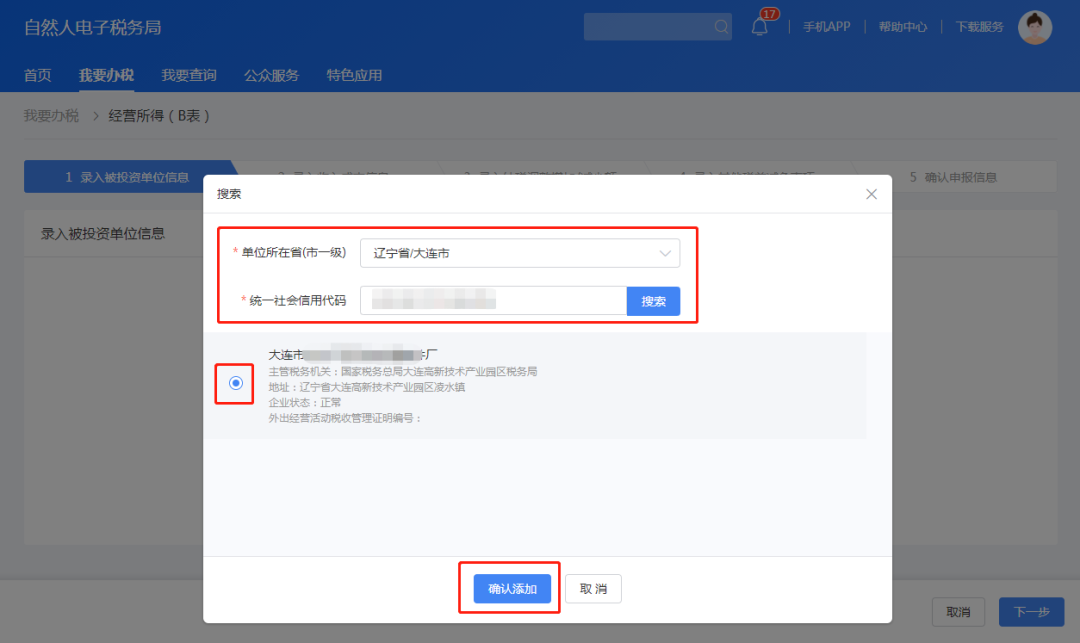The height and width of the screenshot is (643, 1080).
Task: Switch to the 我要查询 tab
Action: (x=189, y=75)
